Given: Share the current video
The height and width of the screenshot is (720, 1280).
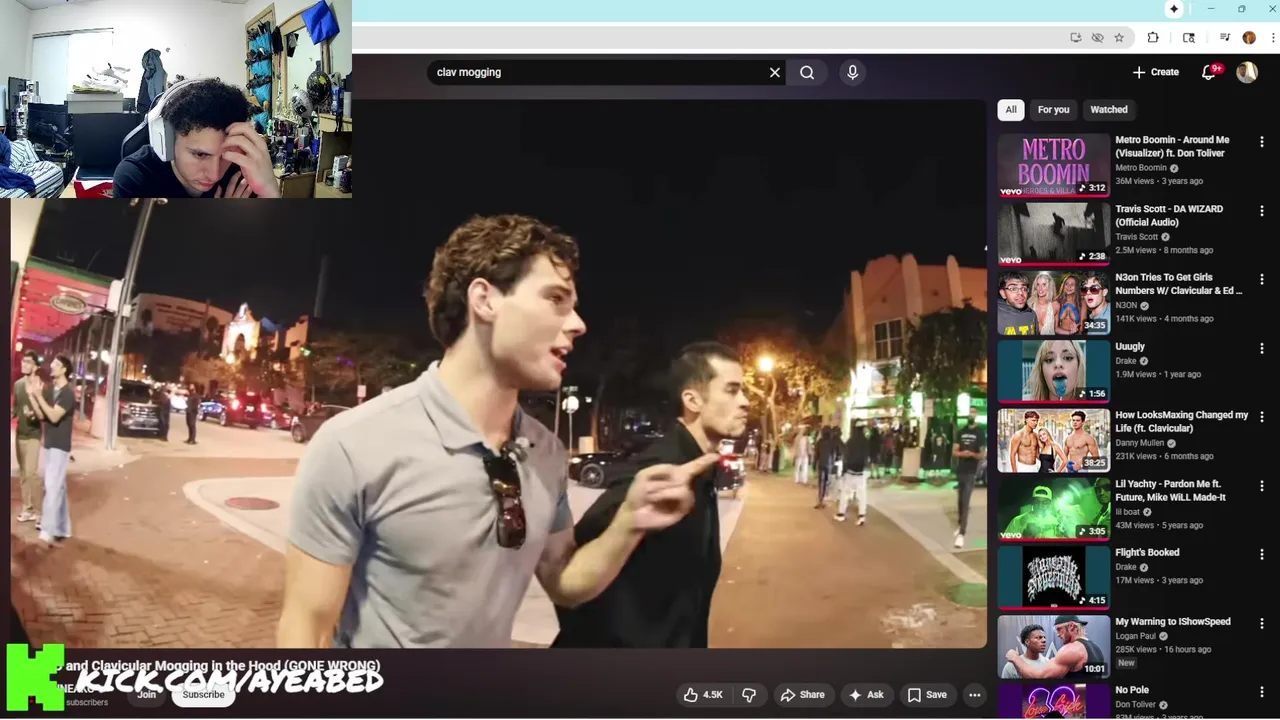Looking at the screenshot, I should tap(802, 695).
